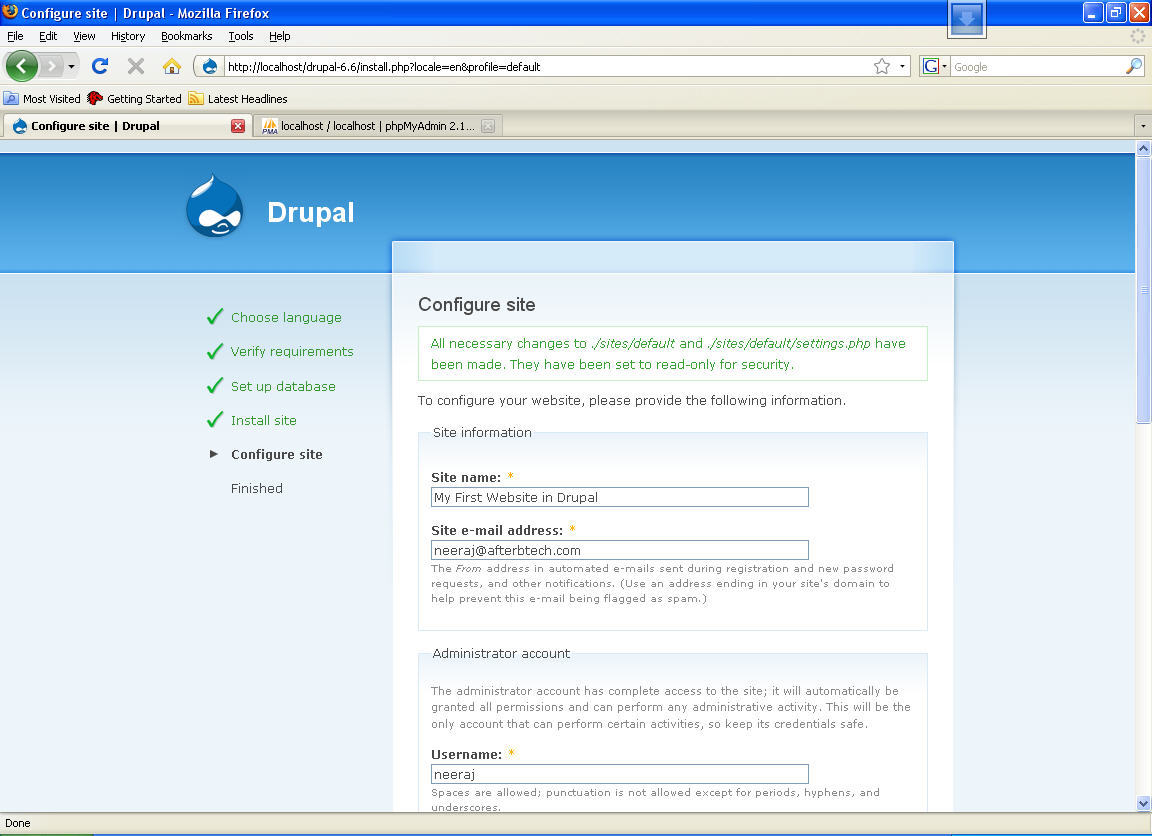Click the Stop loading X icon

coord(136,66)
